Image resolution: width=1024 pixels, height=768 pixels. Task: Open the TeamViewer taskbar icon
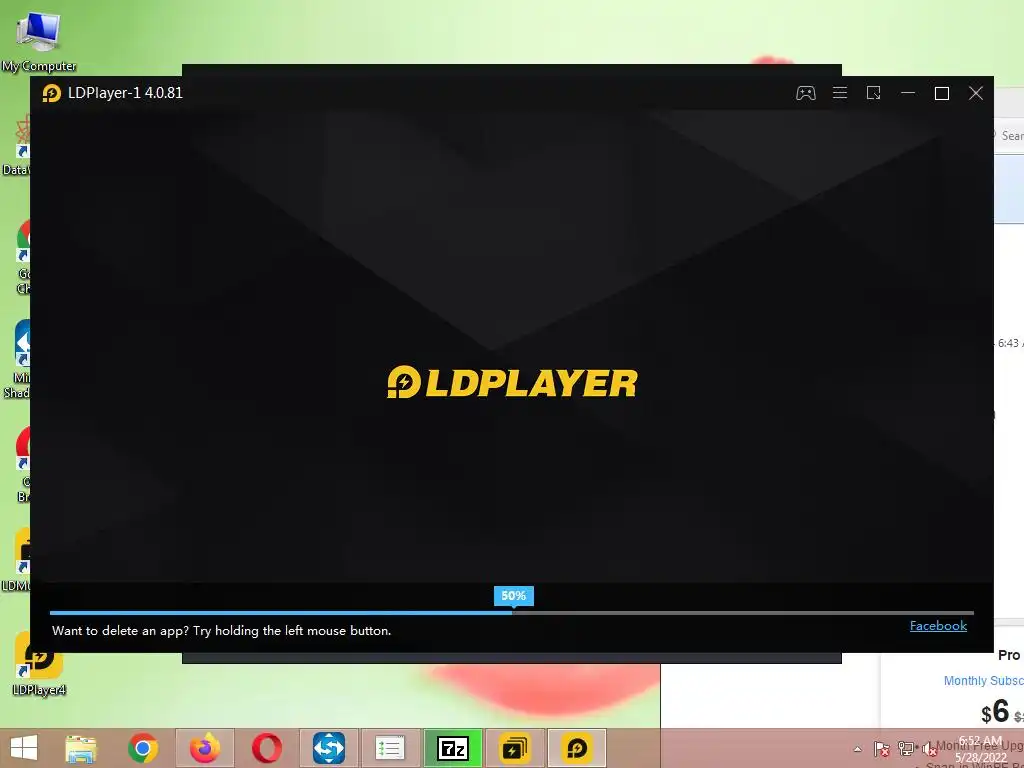328,748
